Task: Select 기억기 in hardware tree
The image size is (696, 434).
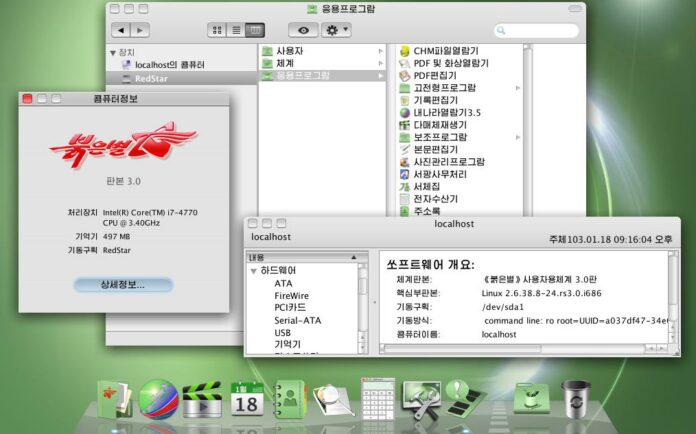Action: (x=287, y=344)
